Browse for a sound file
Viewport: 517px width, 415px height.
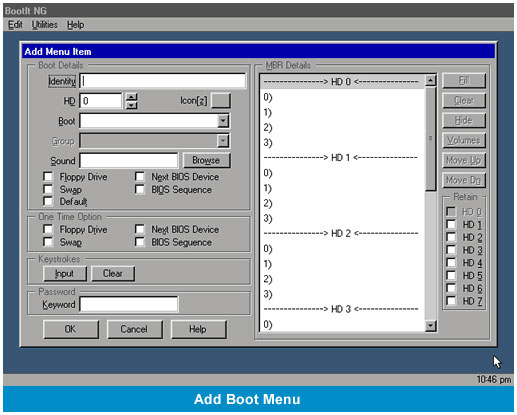(206, 160)
